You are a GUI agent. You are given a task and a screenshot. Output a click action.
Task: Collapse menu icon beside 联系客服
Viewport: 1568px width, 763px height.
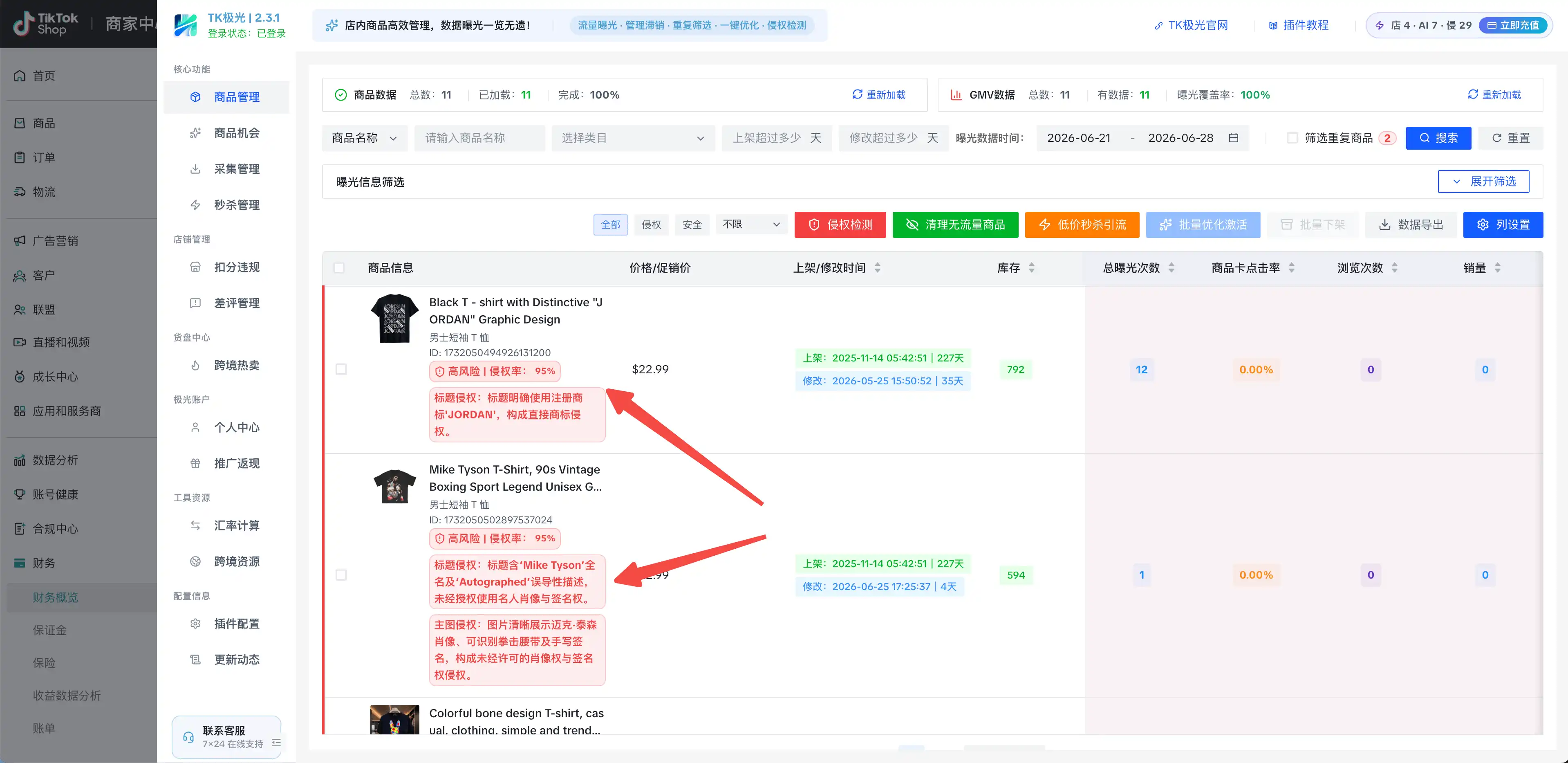[276, 742]
